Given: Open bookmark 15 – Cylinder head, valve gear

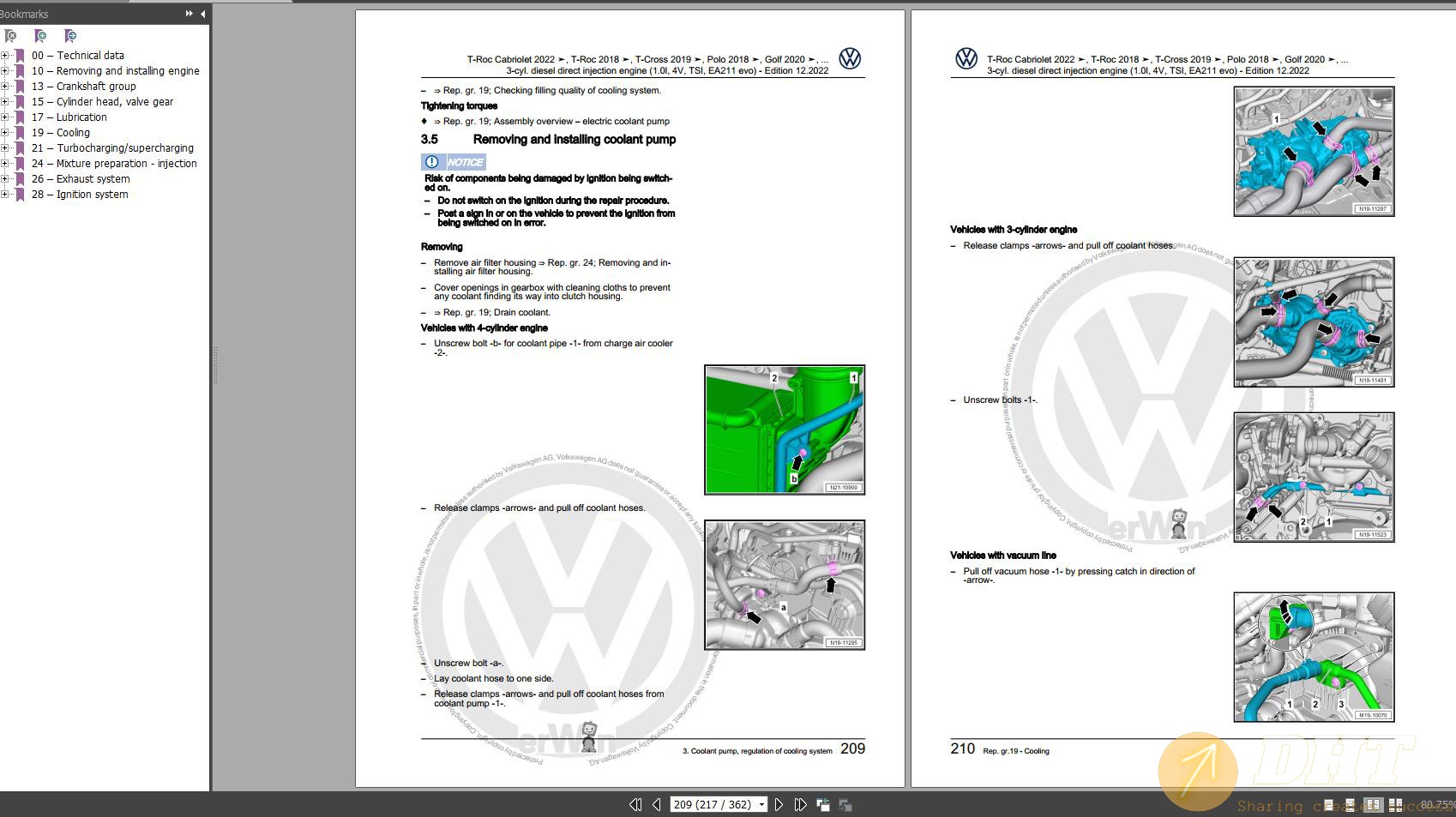Looking at the screenshot, I should 103,102.
